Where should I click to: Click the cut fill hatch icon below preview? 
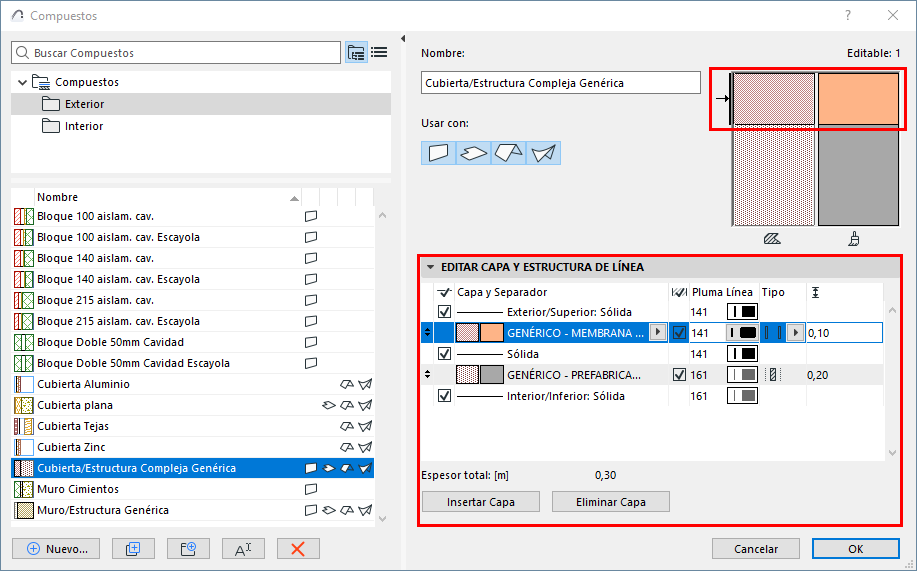point(772,239)
